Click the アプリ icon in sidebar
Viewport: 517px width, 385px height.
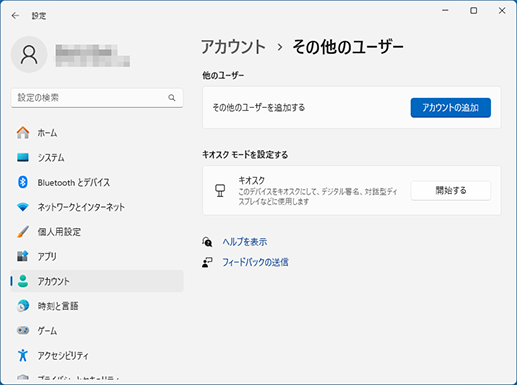pos(23,256)
